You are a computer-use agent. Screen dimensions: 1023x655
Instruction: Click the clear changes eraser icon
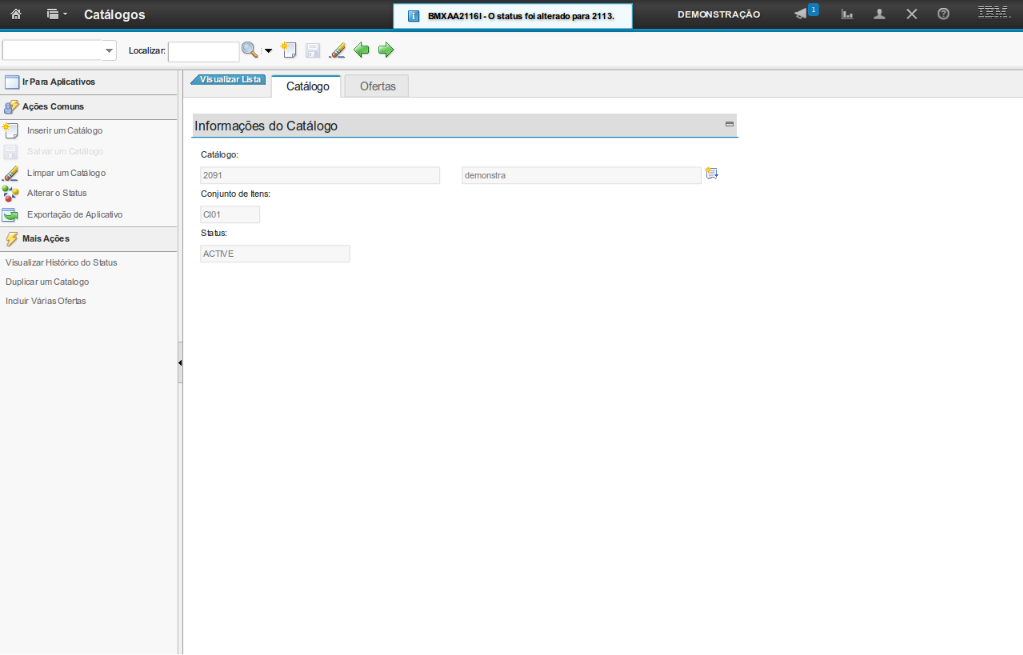337,50
